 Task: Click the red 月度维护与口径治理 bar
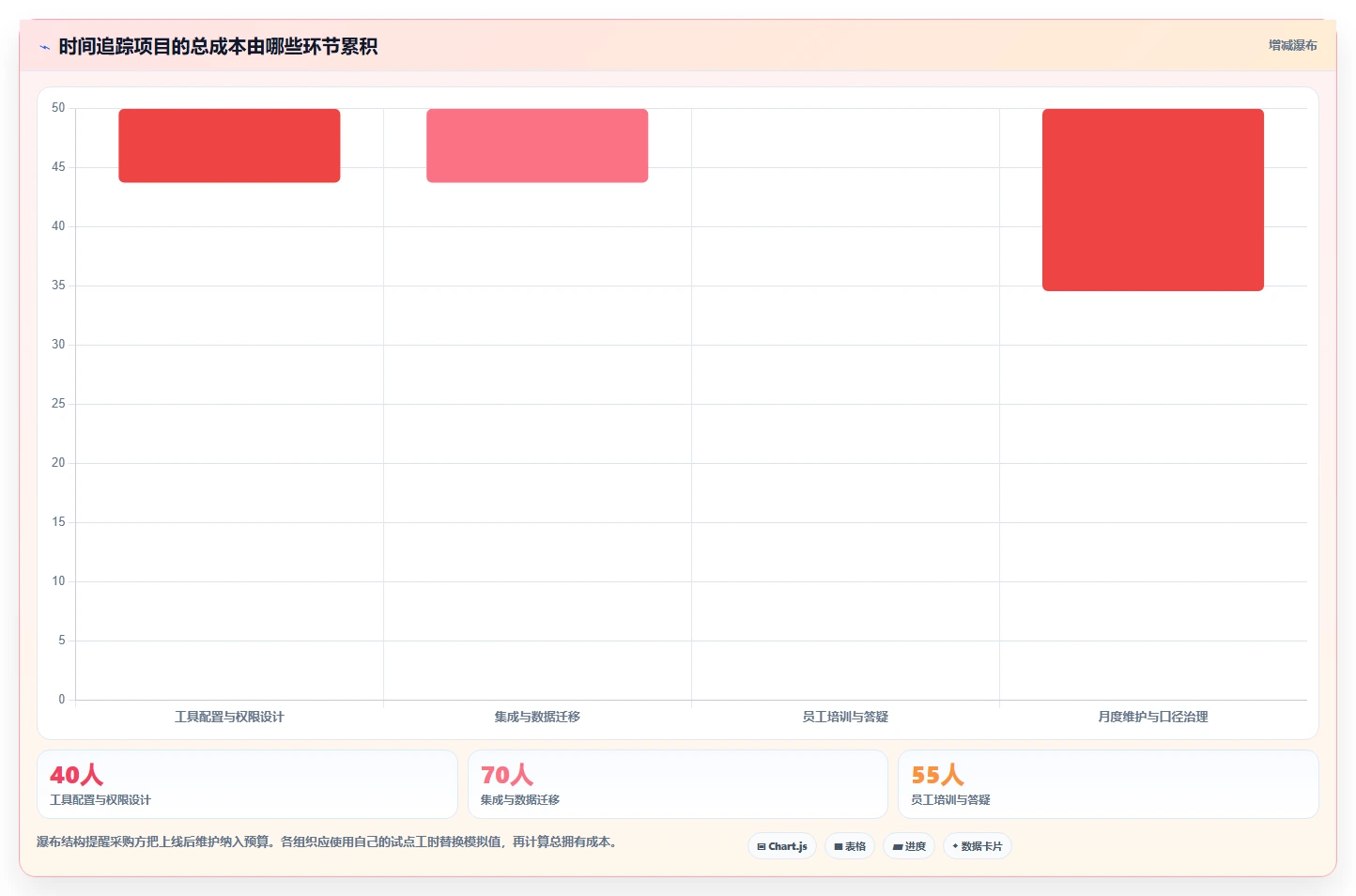pyautogui.click(x=1153, y=200)
